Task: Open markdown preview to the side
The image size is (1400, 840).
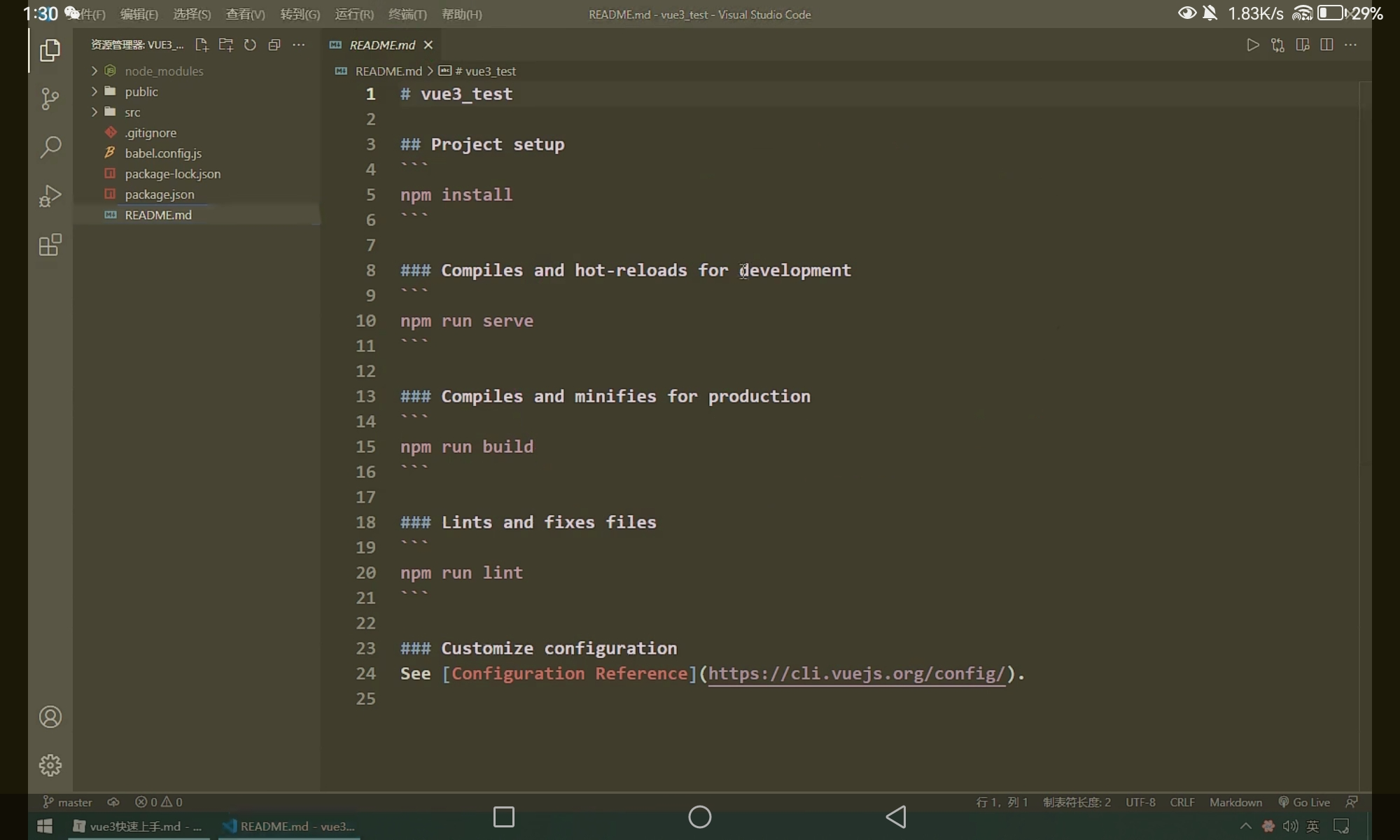Action: coord(1302,45)
